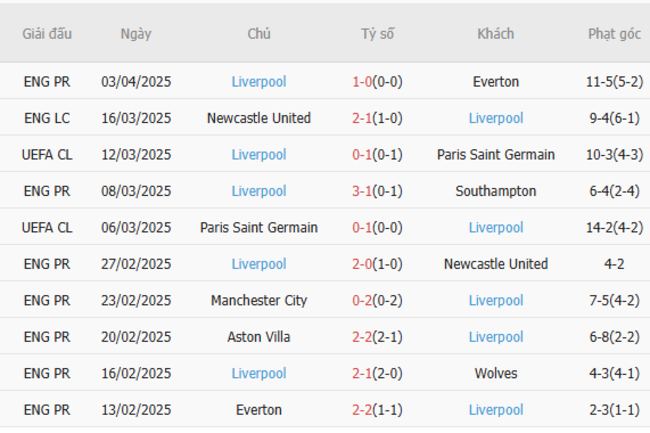Click the "Phạt góc" column header
The height and width of the screenshot is (433, 650).
pyautogui.click(x=614, y=34)
